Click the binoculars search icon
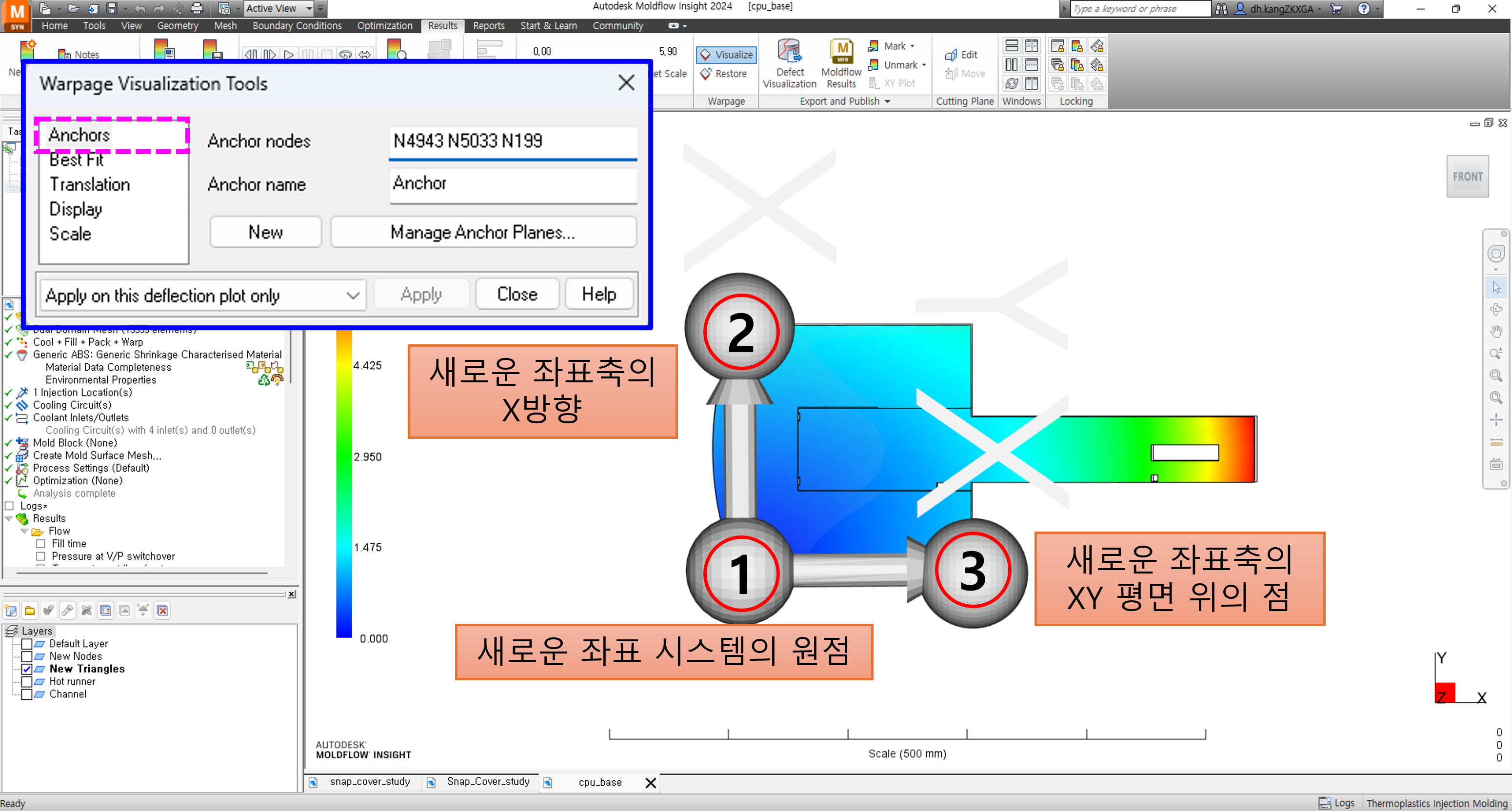The image size is (1512, 811). (1221, 9)
